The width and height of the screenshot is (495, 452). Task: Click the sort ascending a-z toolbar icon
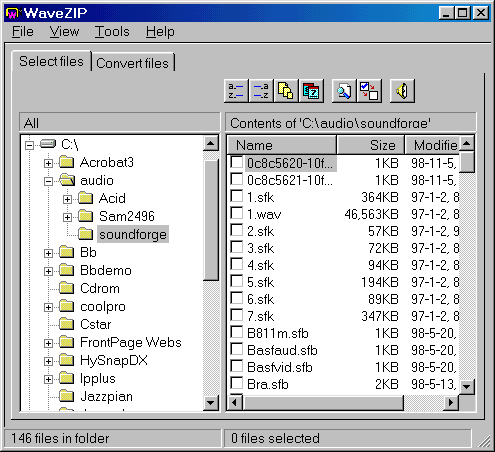click(236, 91)
